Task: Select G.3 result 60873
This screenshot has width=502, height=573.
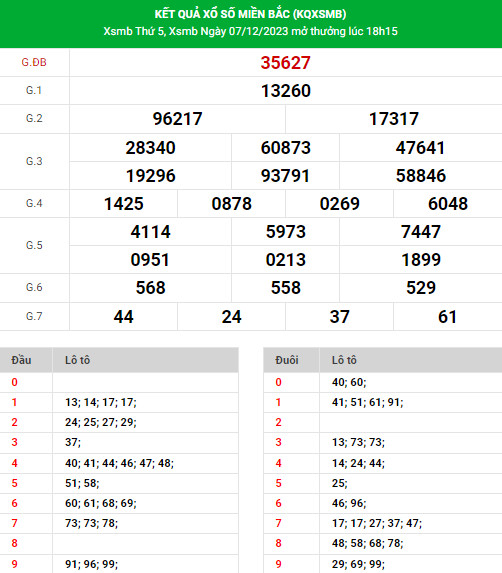Action: (x=285, y=148)
